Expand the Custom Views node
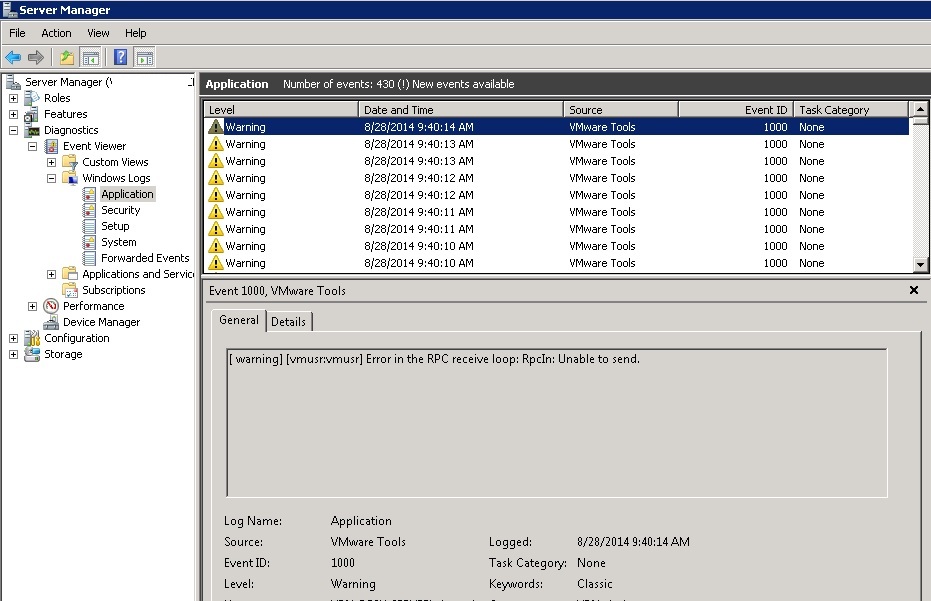The image size is (931, 601). tap(52, 163)
